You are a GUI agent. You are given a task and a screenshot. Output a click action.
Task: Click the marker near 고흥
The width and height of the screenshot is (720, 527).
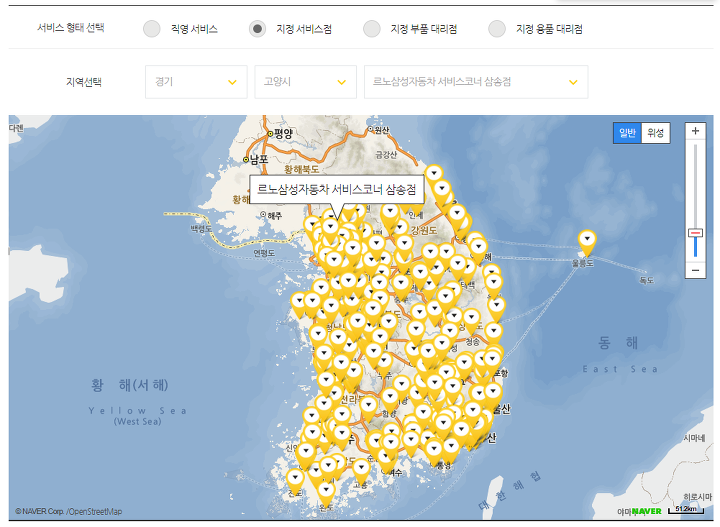point(361,471)
